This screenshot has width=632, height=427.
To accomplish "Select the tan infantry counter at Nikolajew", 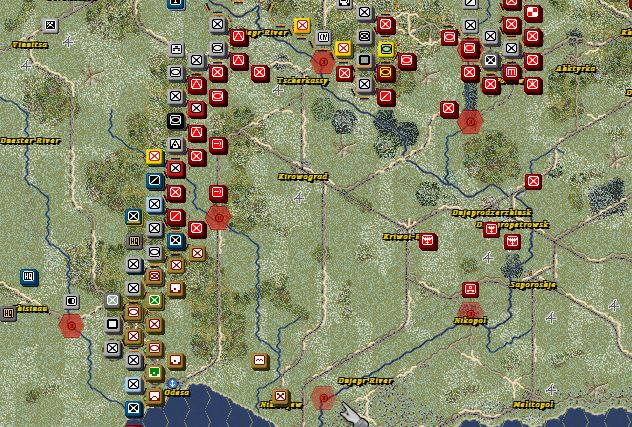I will [x=280, y=396].
